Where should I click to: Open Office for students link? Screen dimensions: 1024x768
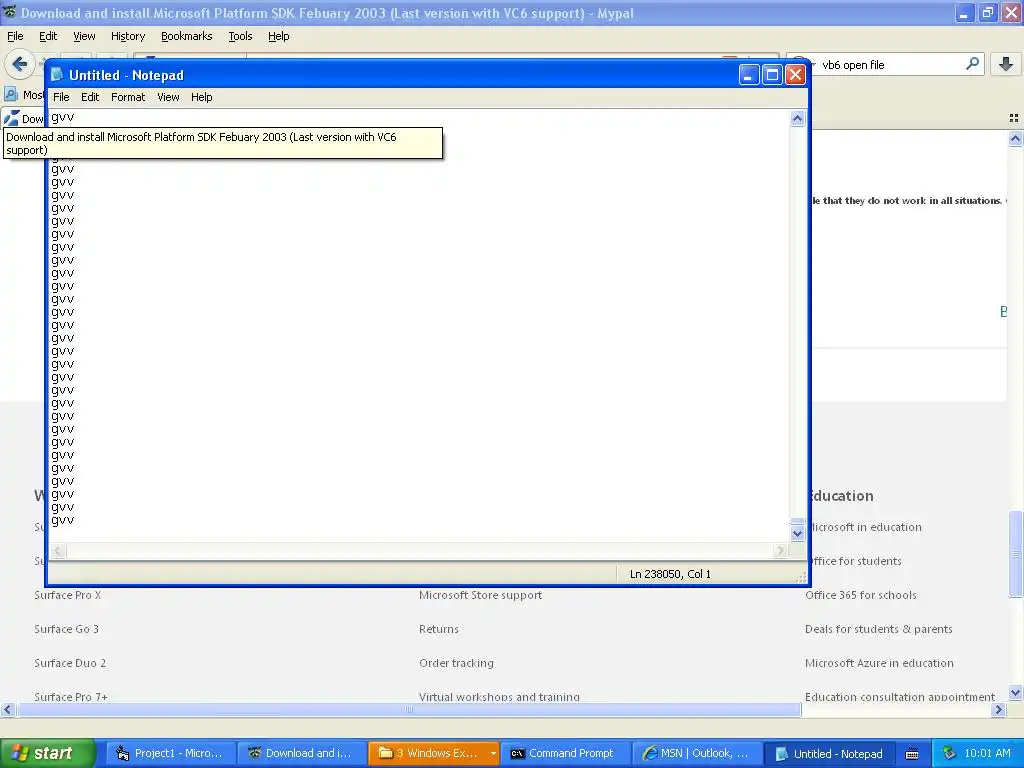pyautogui.click(x=856, y=561)
